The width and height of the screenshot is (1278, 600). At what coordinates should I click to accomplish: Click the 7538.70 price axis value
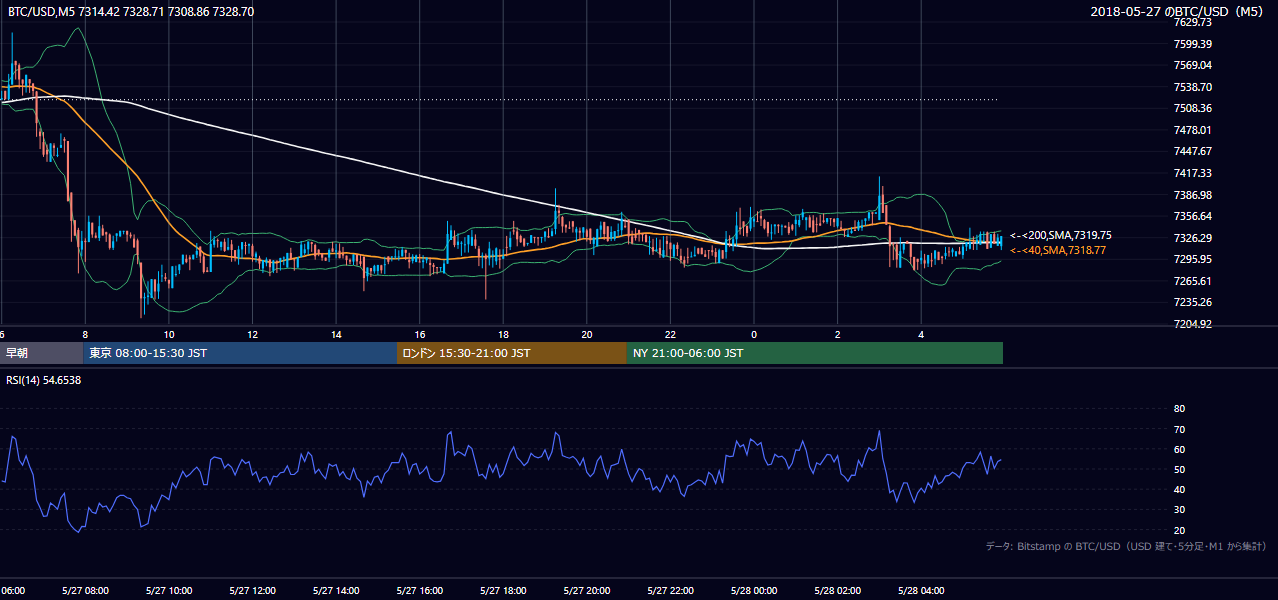point(1192,87)
